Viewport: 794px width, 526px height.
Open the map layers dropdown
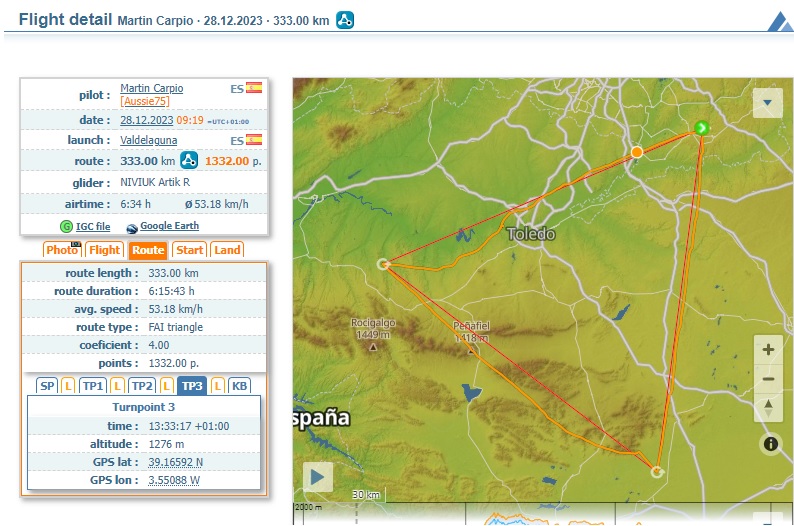(768, 102)
